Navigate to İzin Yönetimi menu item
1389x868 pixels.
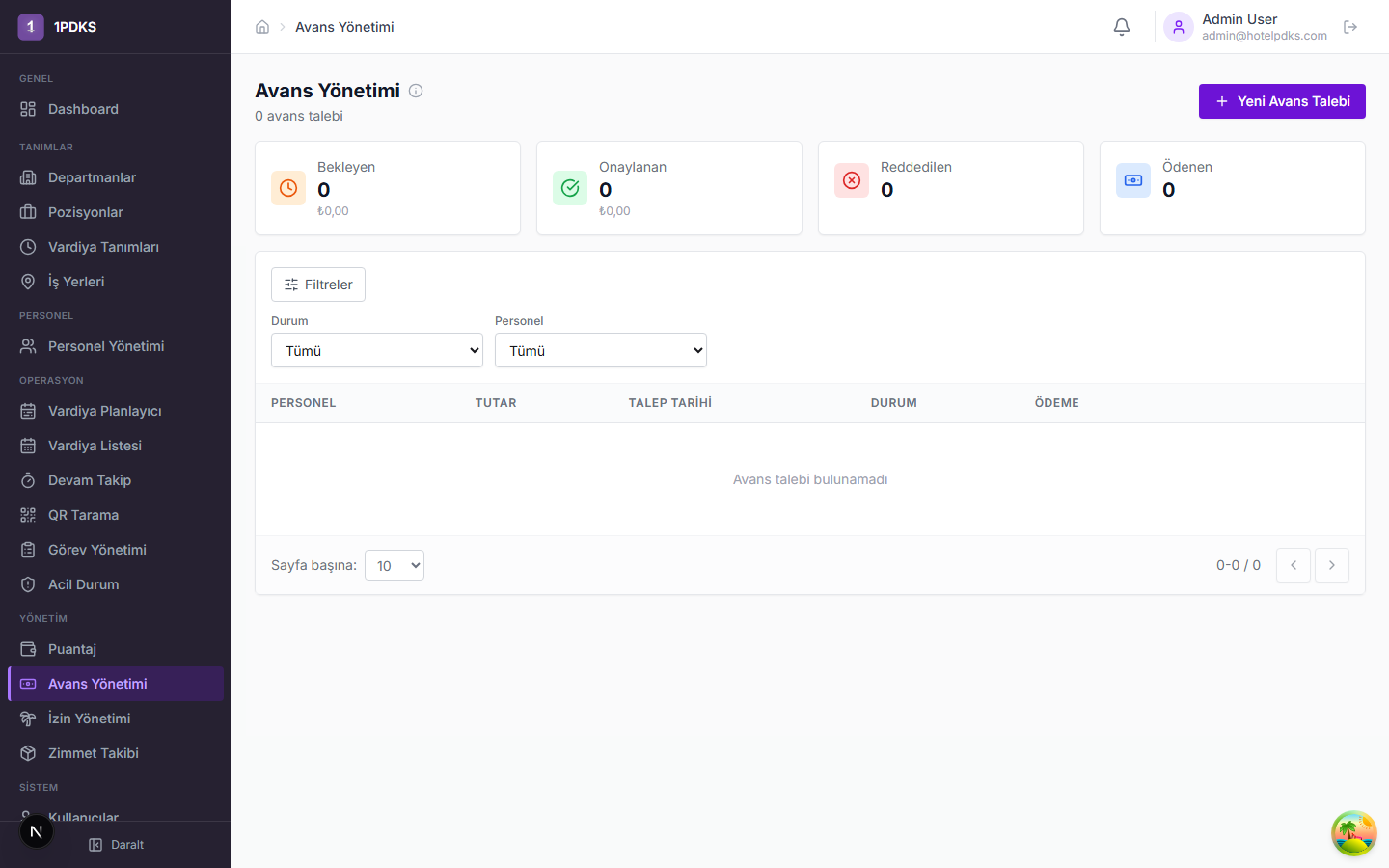[x=89, y=719]
